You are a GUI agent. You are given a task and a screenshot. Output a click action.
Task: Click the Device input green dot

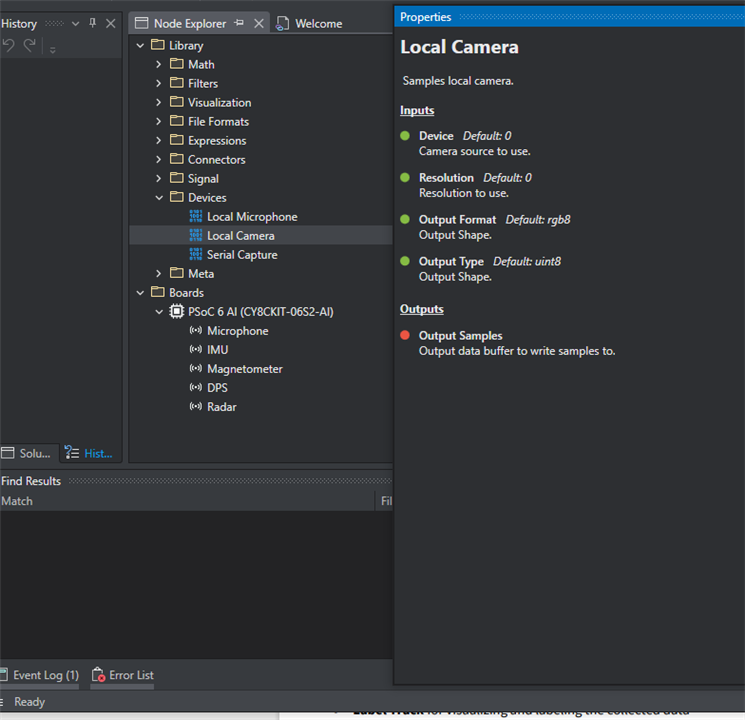[x=405, y=136]
